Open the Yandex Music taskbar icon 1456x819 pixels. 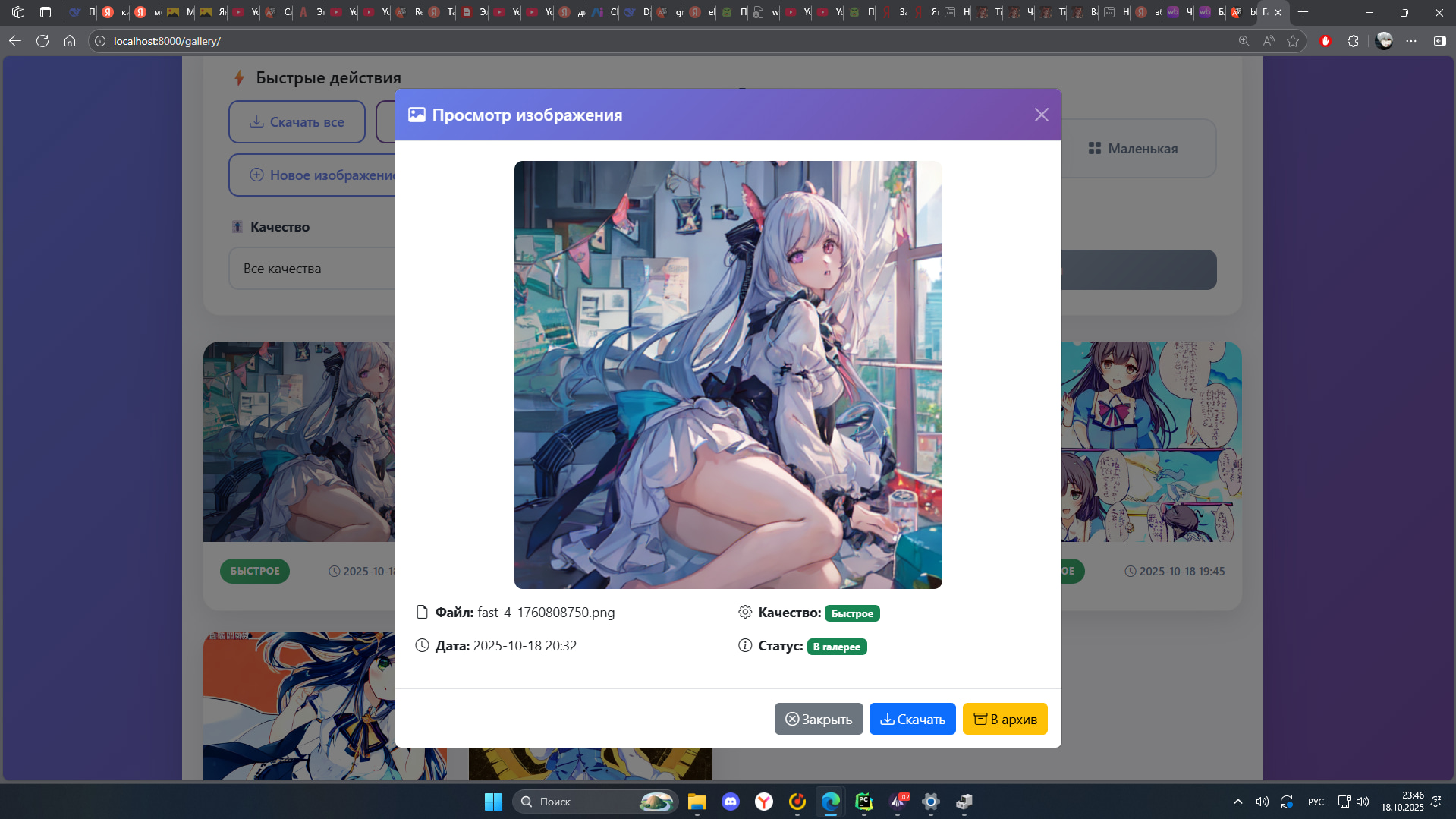(x=797, y=802)
